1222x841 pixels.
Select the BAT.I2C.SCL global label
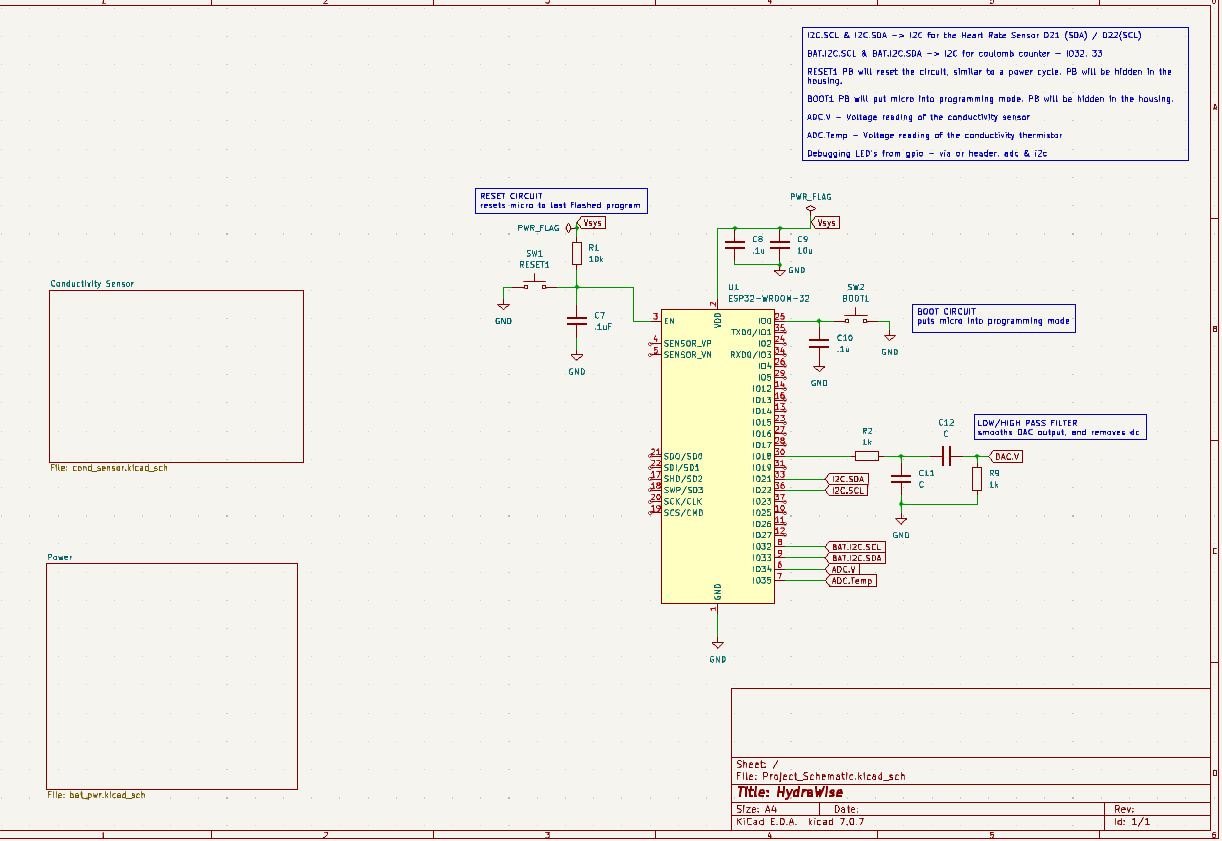click(855, 547)
